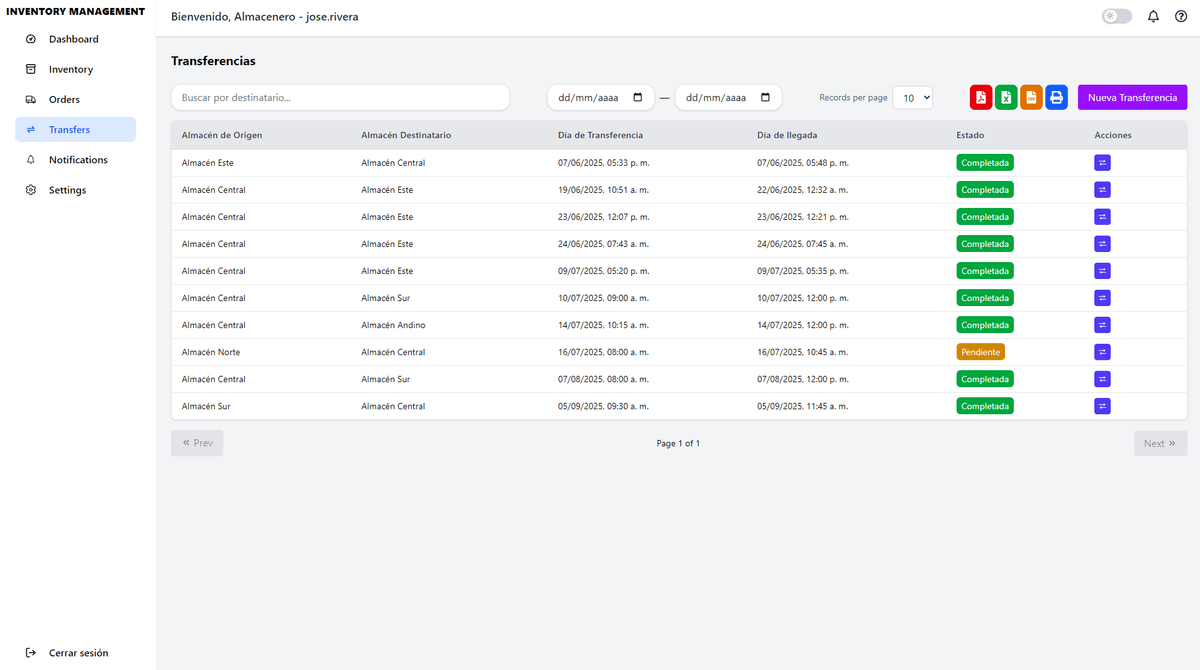The image size is (1200, 670).
Task: Click the Cerrar sesión logout link
Action: point(67,653)
